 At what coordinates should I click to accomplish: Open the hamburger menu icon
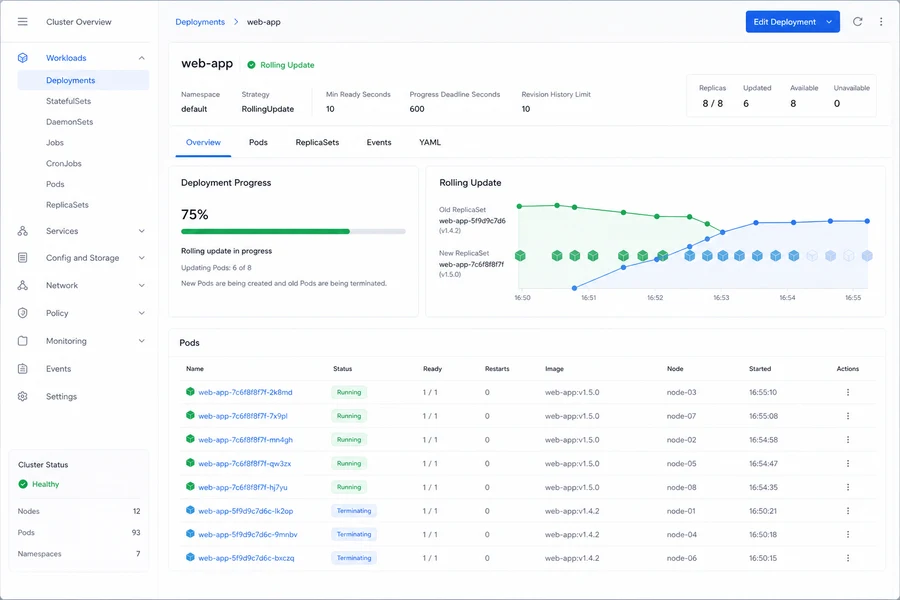22,22
